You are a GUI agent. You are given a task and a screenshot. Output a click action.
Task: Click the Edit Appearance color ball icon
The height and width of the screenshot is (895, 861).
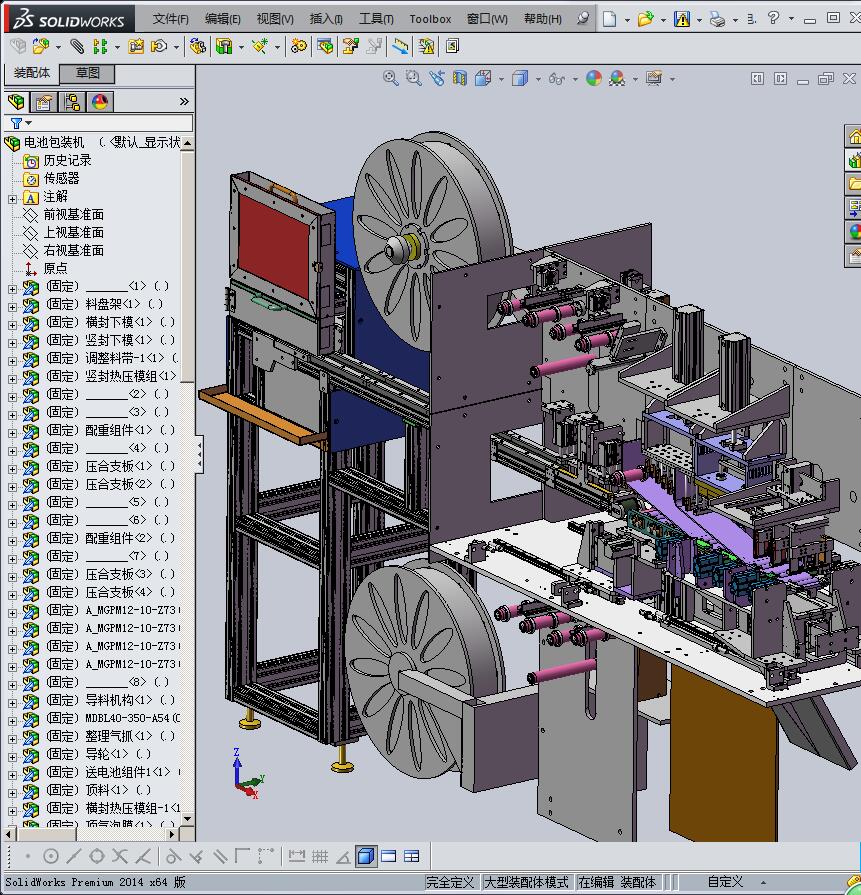[594, 78]
